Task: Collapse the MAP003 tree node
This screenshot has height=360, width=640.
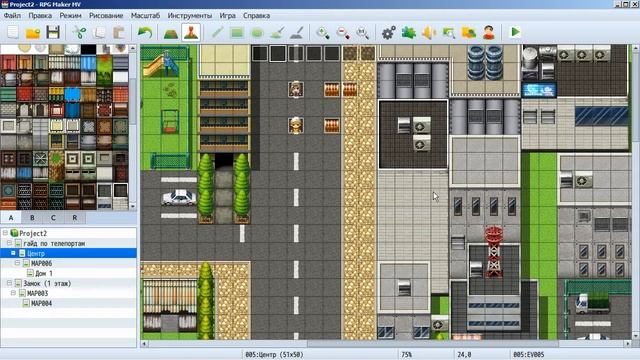Action: point(13,293)
